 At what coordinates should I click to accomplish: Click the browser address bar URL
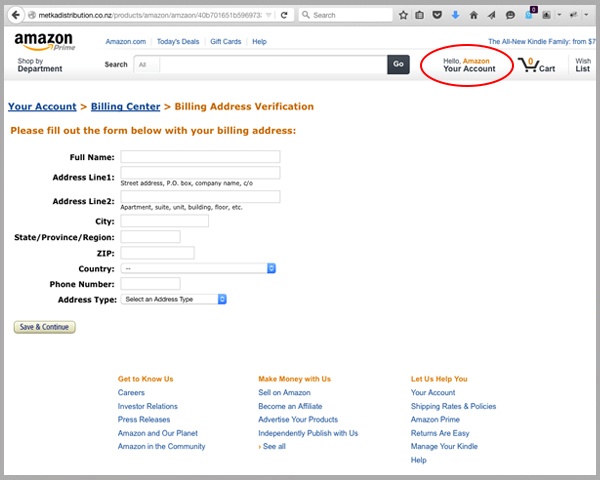coord(150,15)
